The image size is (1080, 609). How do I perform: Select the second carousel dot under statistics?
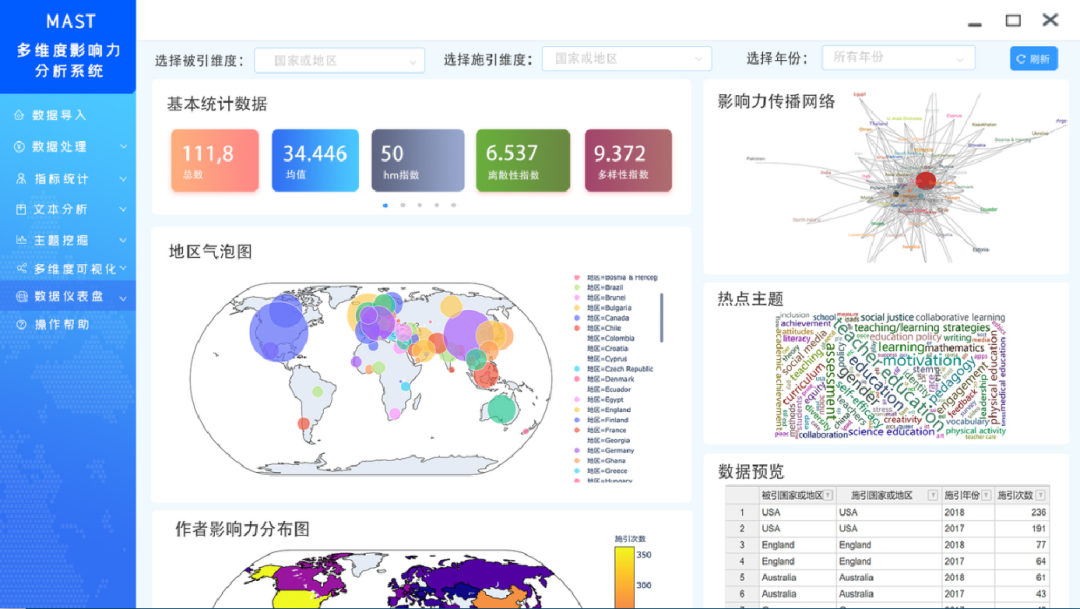[x=403, y=204]
